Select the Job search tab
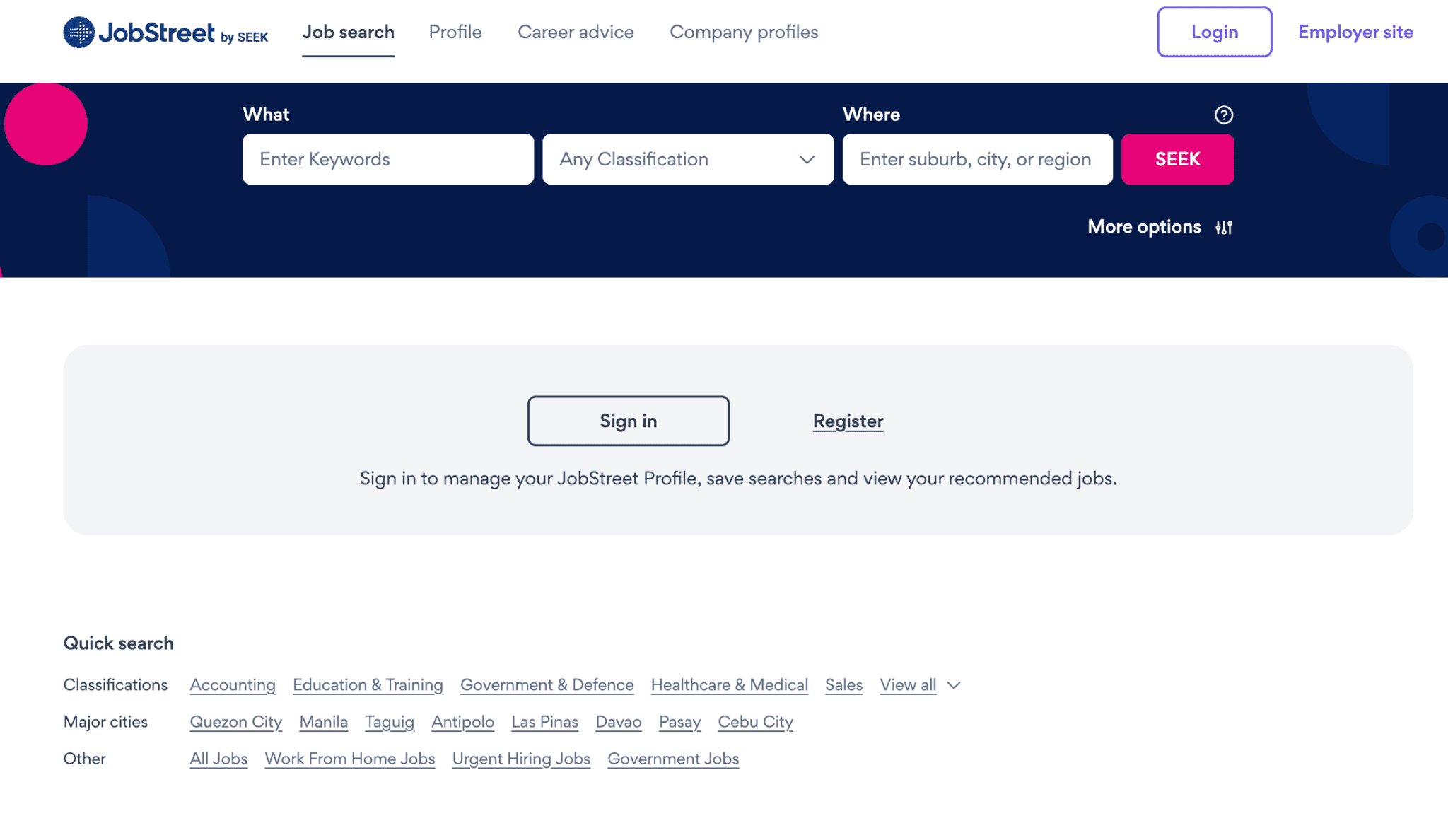 pos(348,33)
